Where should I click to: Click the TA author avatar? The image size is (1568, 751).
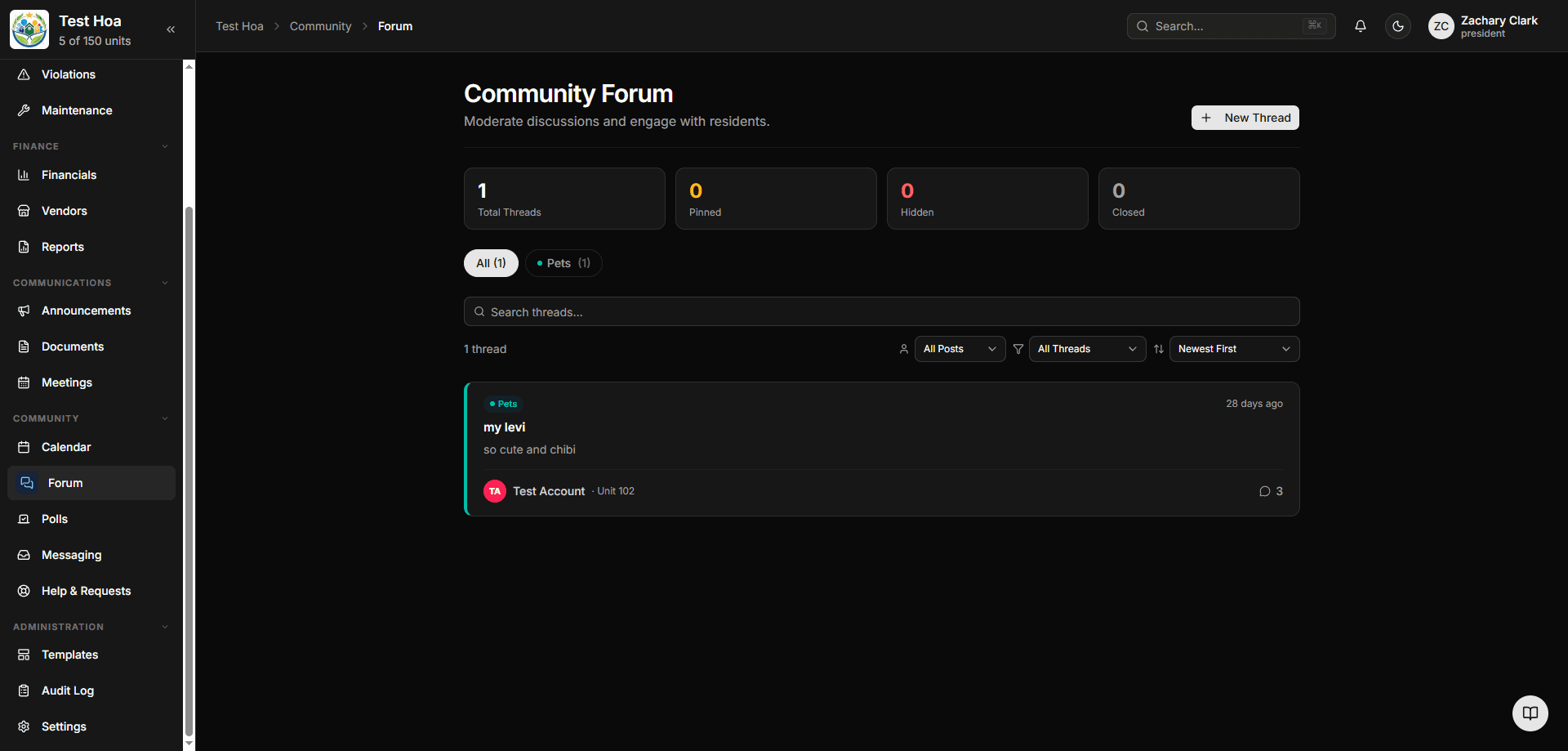495,491
